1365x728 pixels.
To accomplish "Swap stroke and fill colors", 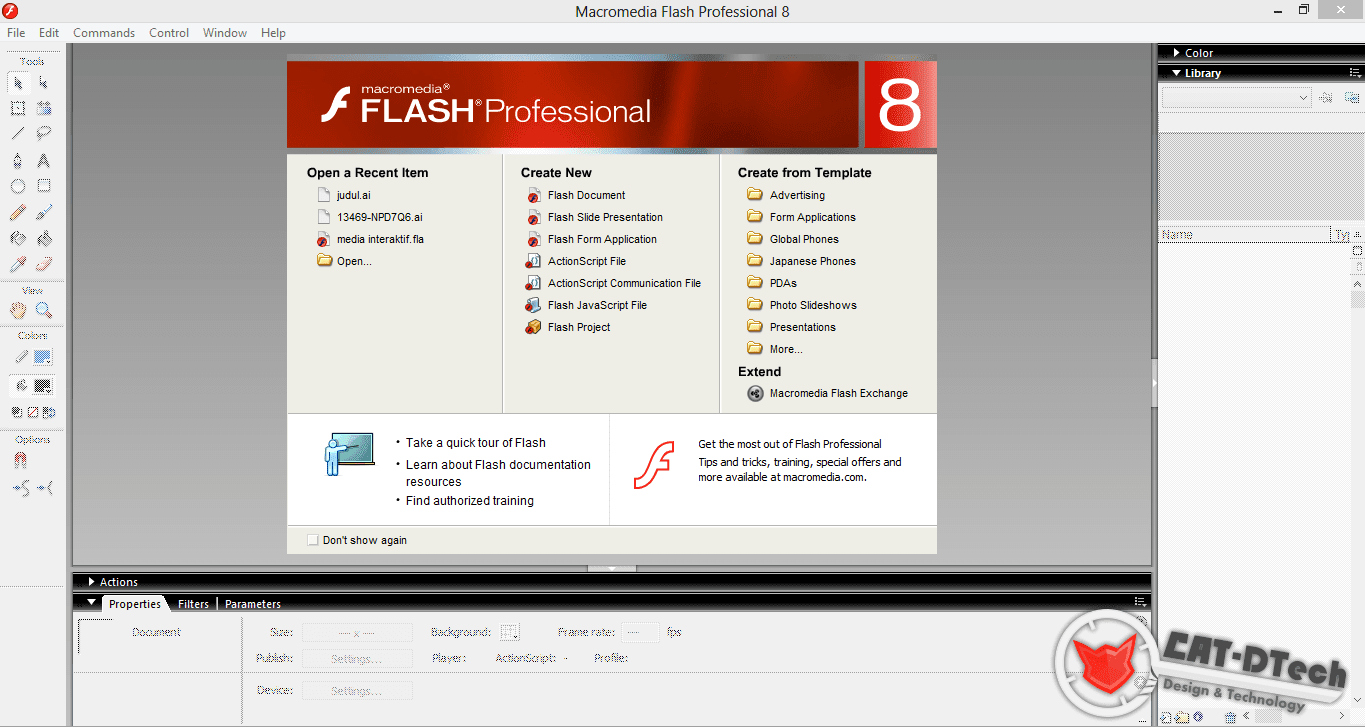I will coord(48,411).
